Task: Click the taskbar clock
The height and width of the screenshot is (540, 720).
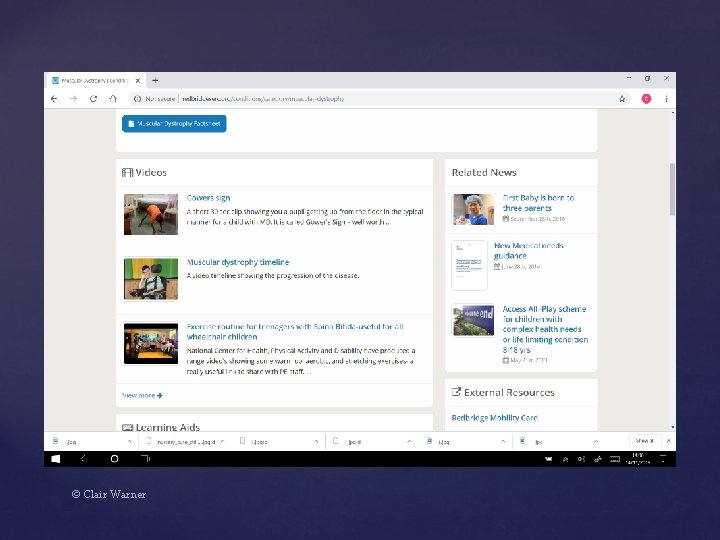Action: click(638, 458)
